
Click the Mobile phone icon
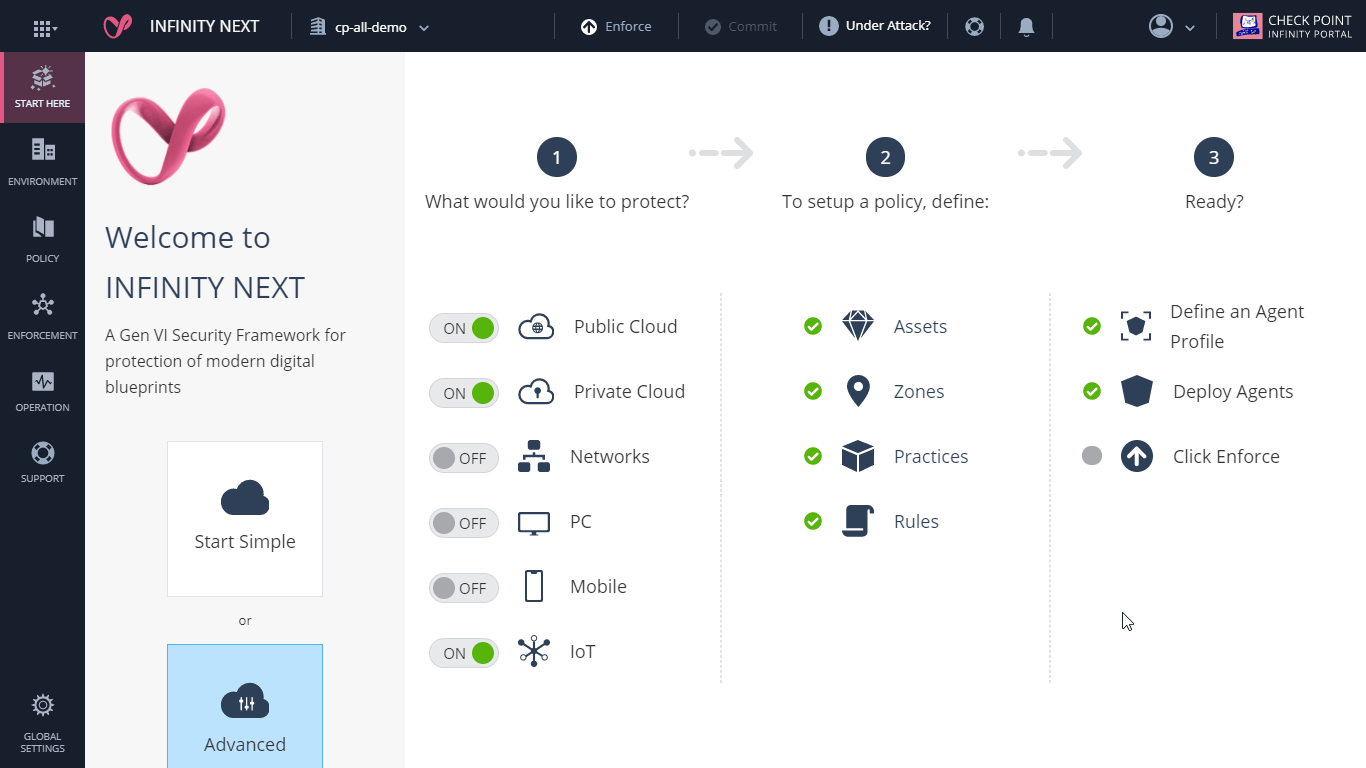[x=534, y=586]
